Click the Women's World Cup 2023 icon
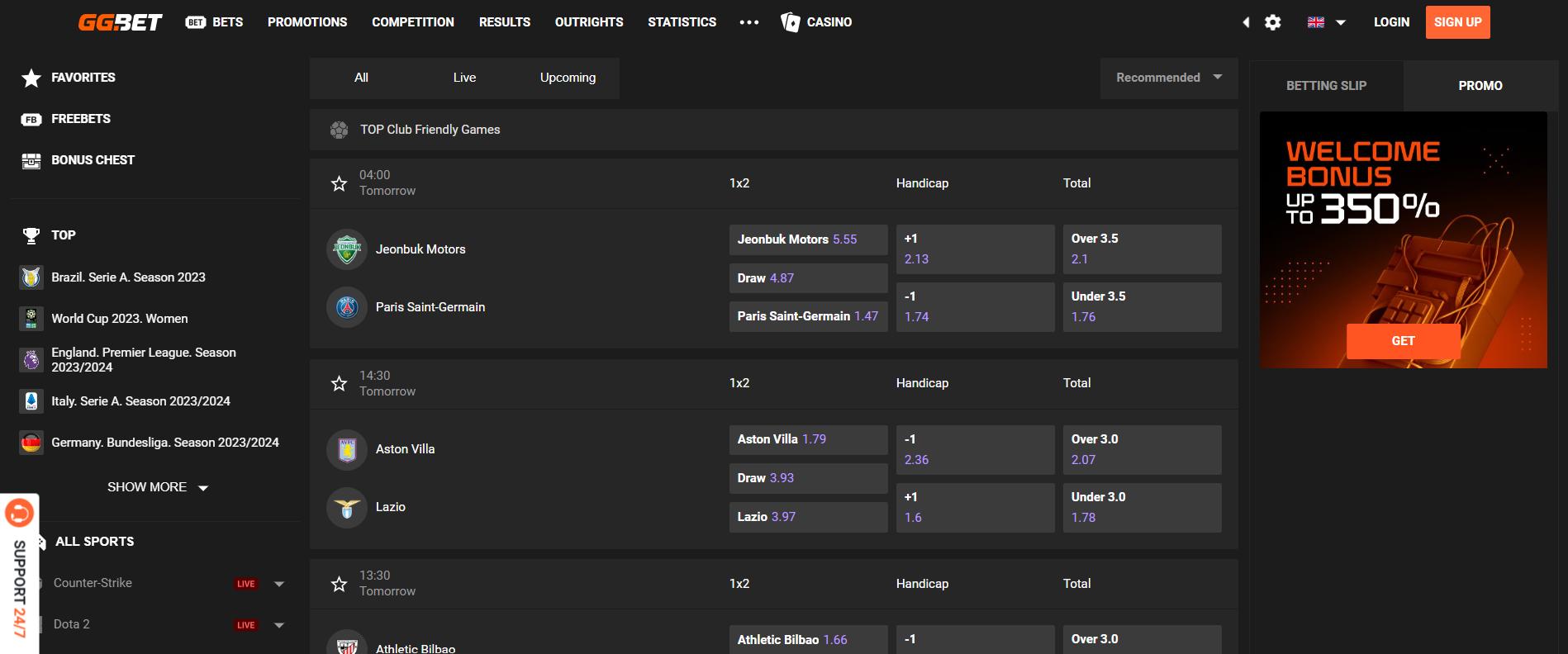Screen dimensions: 1568x654 (31, 319)
